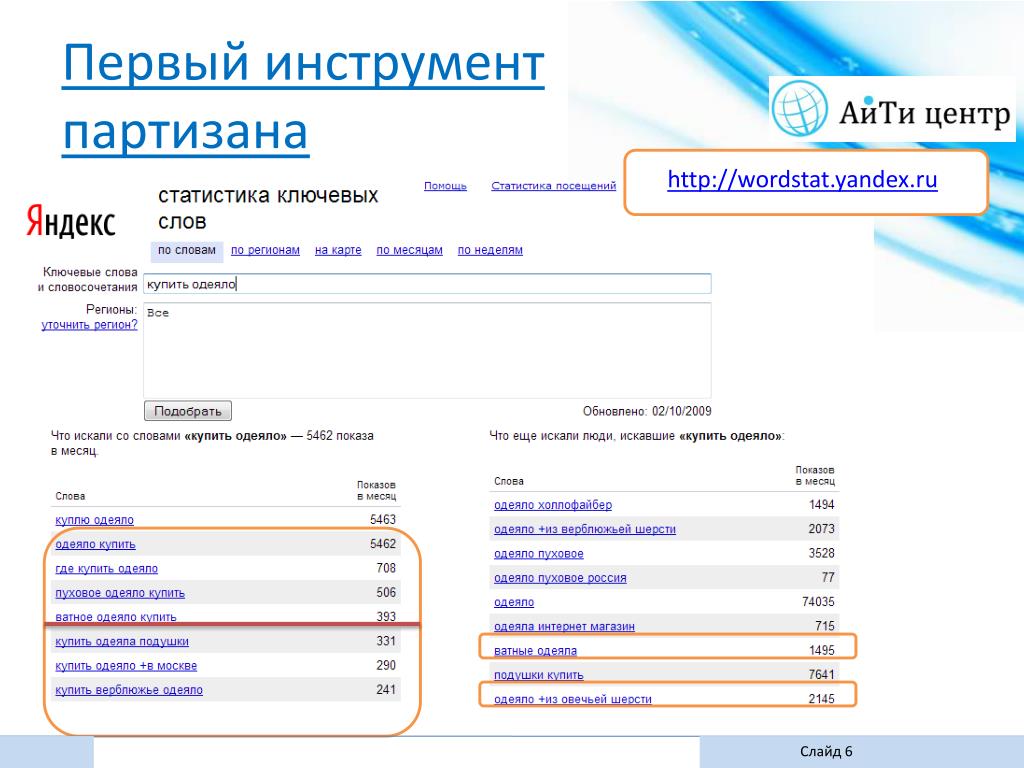This screenshot has height=768, width=1024.
Task: Open the подушки купить link
Action: pyautogui.click(x=539, y=675)
